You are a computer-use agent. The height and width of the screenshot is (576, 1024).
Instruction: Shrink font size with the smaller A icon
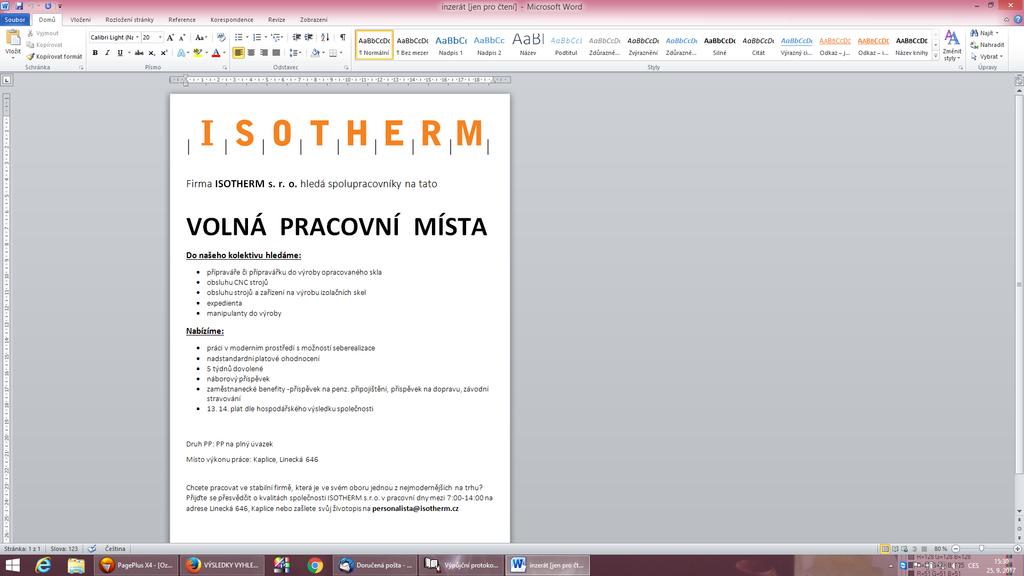pyautogui.click(x=182, y=38)
